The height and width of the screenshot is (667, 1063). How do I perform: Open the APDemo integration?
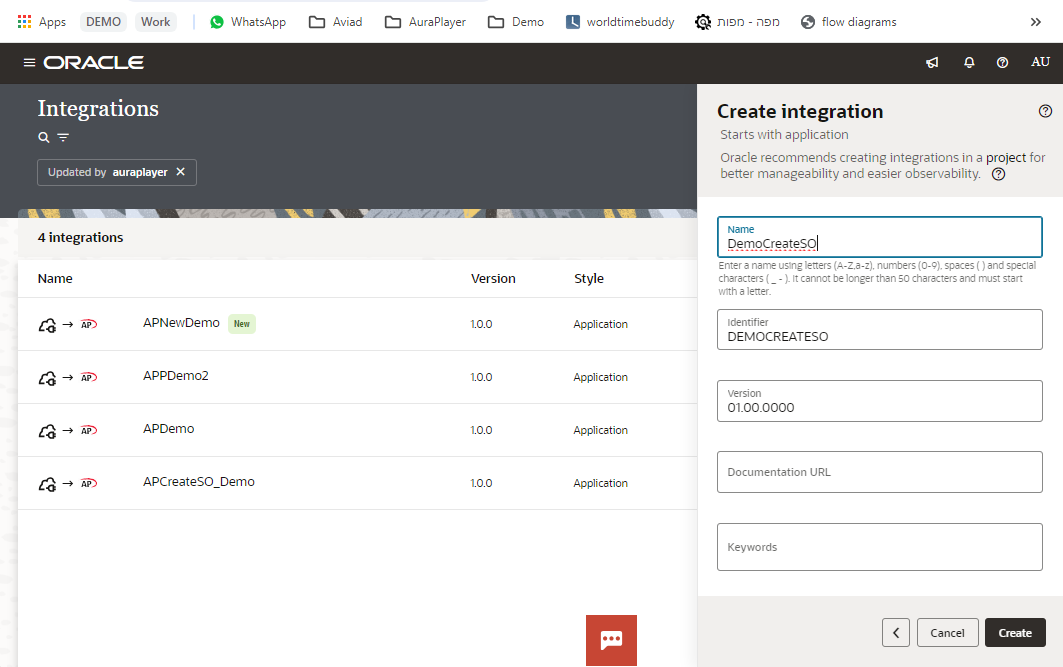(x=168, y=428)
